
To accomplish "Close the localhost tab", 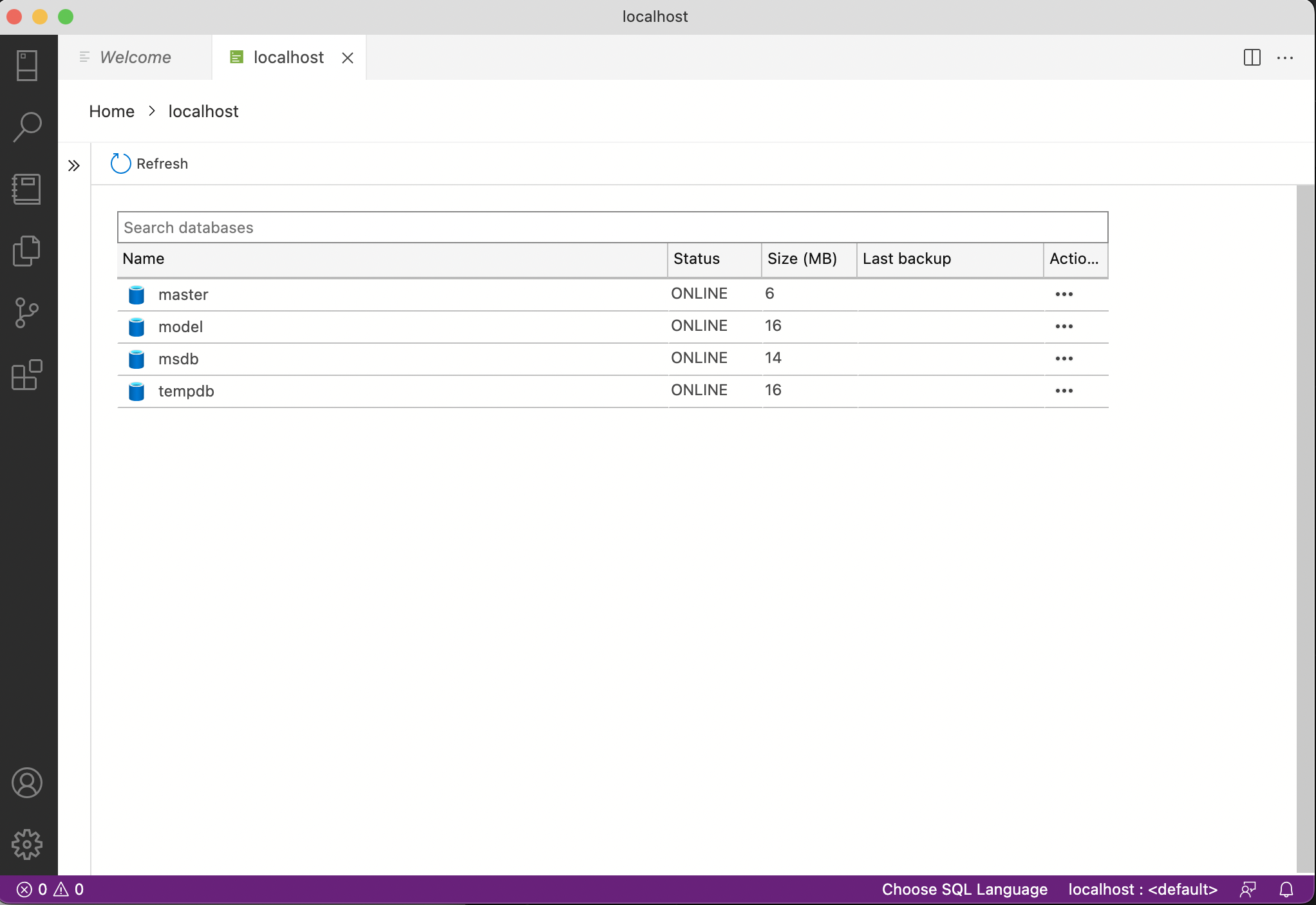I will tap(348, 58).
